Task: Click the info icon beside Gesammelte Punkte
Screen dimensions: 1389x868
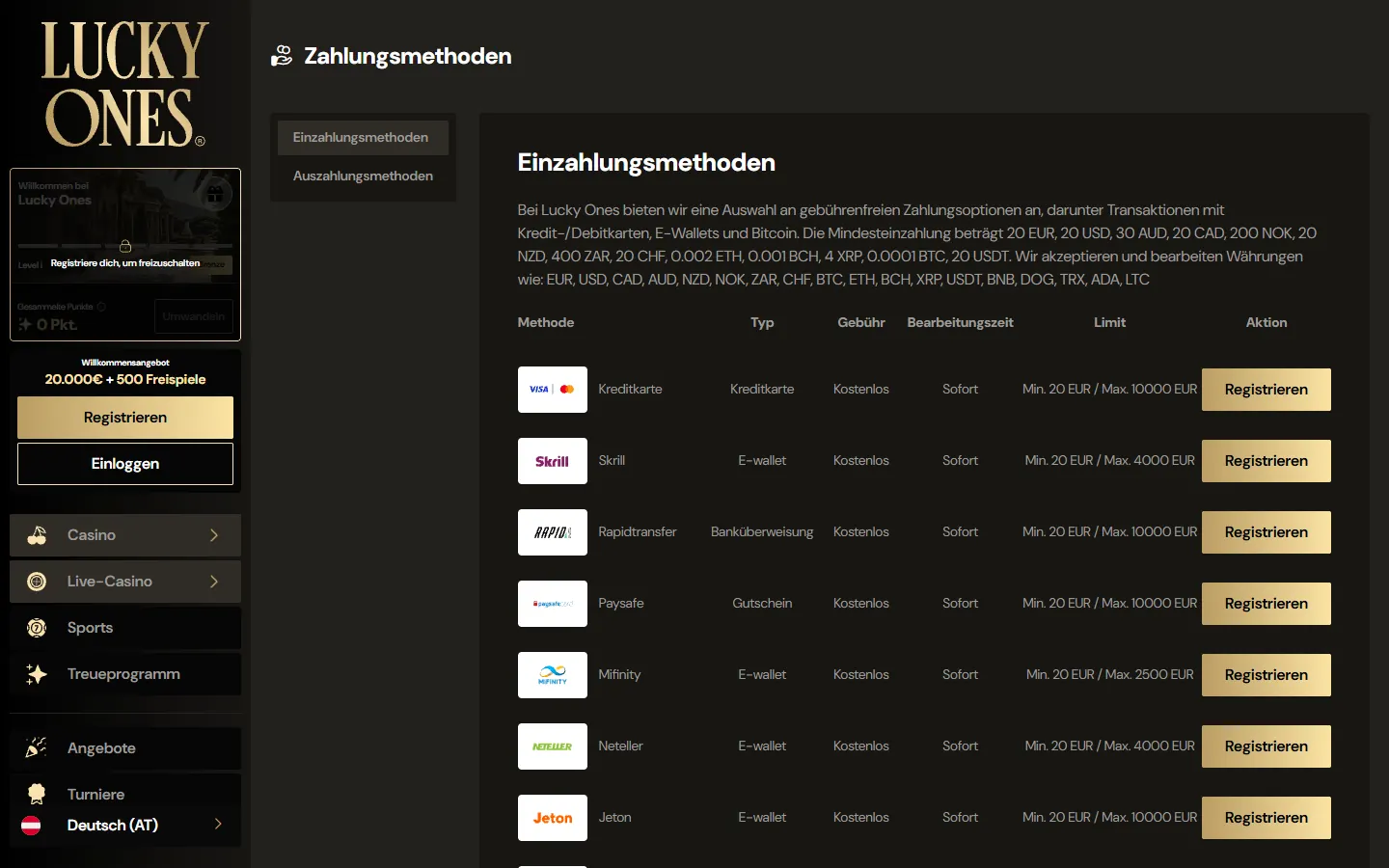Action: coord(101,307)
